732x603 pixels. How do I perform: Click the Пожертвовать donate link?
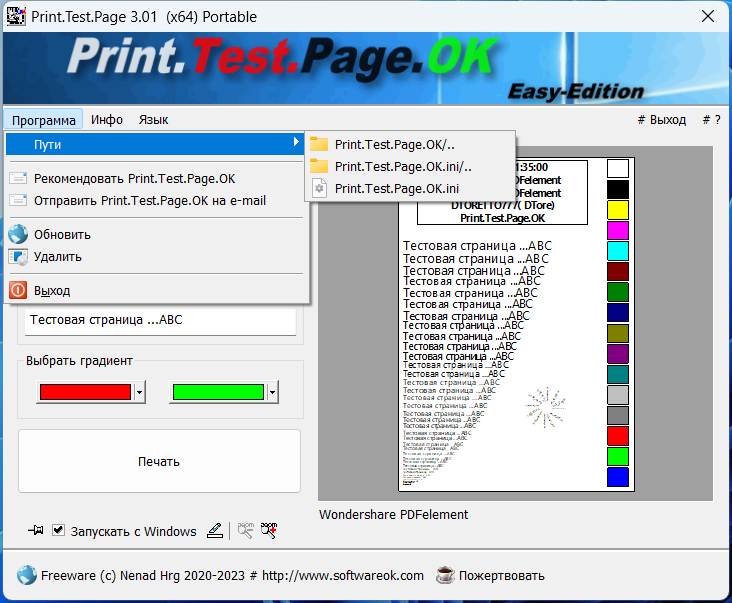tap(501, 575)
